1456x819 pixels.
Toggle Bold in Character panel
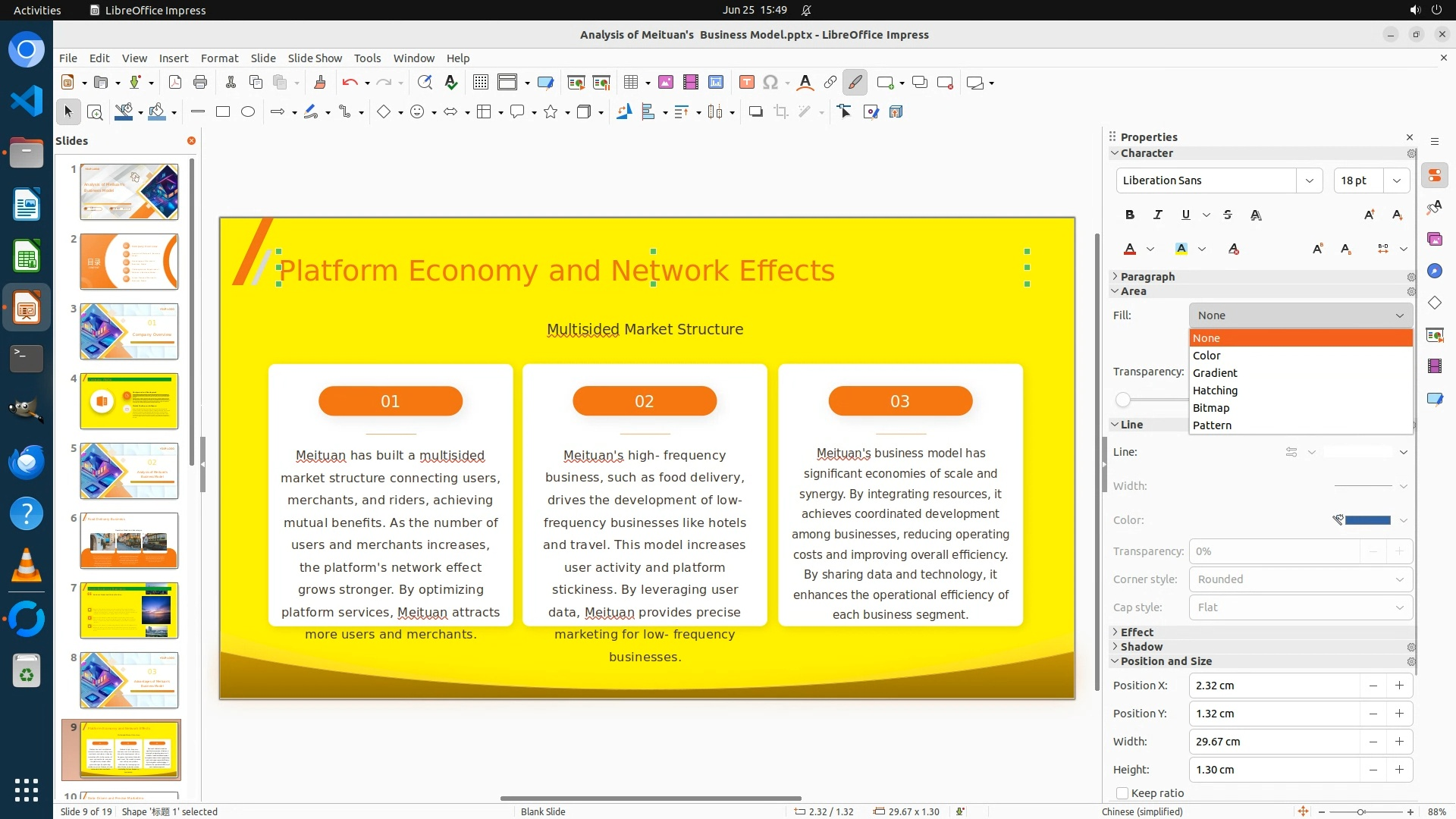point(1130,215)
